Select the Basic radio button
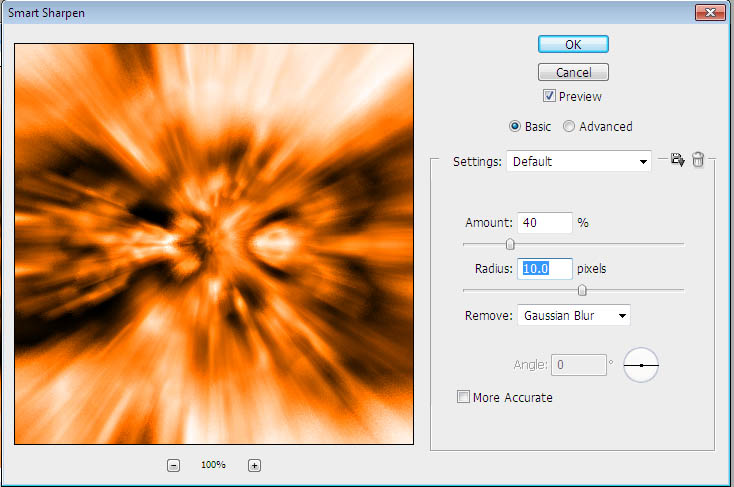 tap(514, 126)
